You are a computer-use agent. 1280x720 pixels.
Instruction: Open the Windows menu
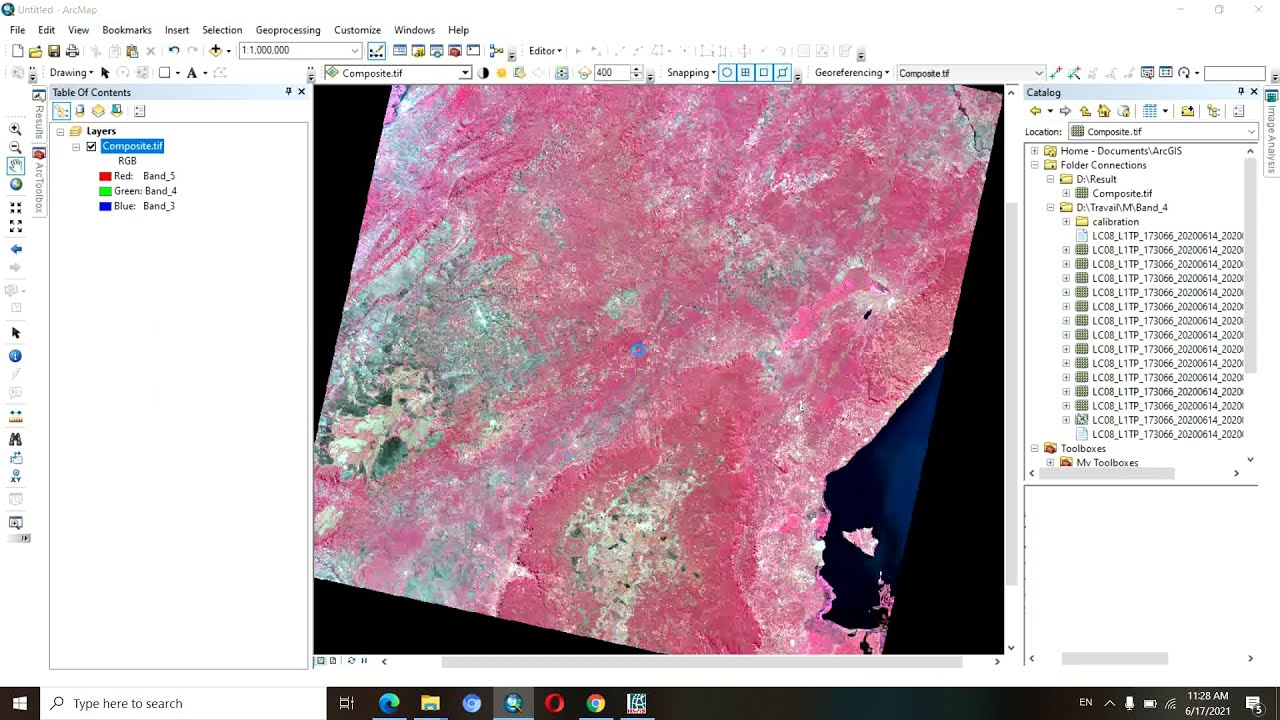point(414,30)
